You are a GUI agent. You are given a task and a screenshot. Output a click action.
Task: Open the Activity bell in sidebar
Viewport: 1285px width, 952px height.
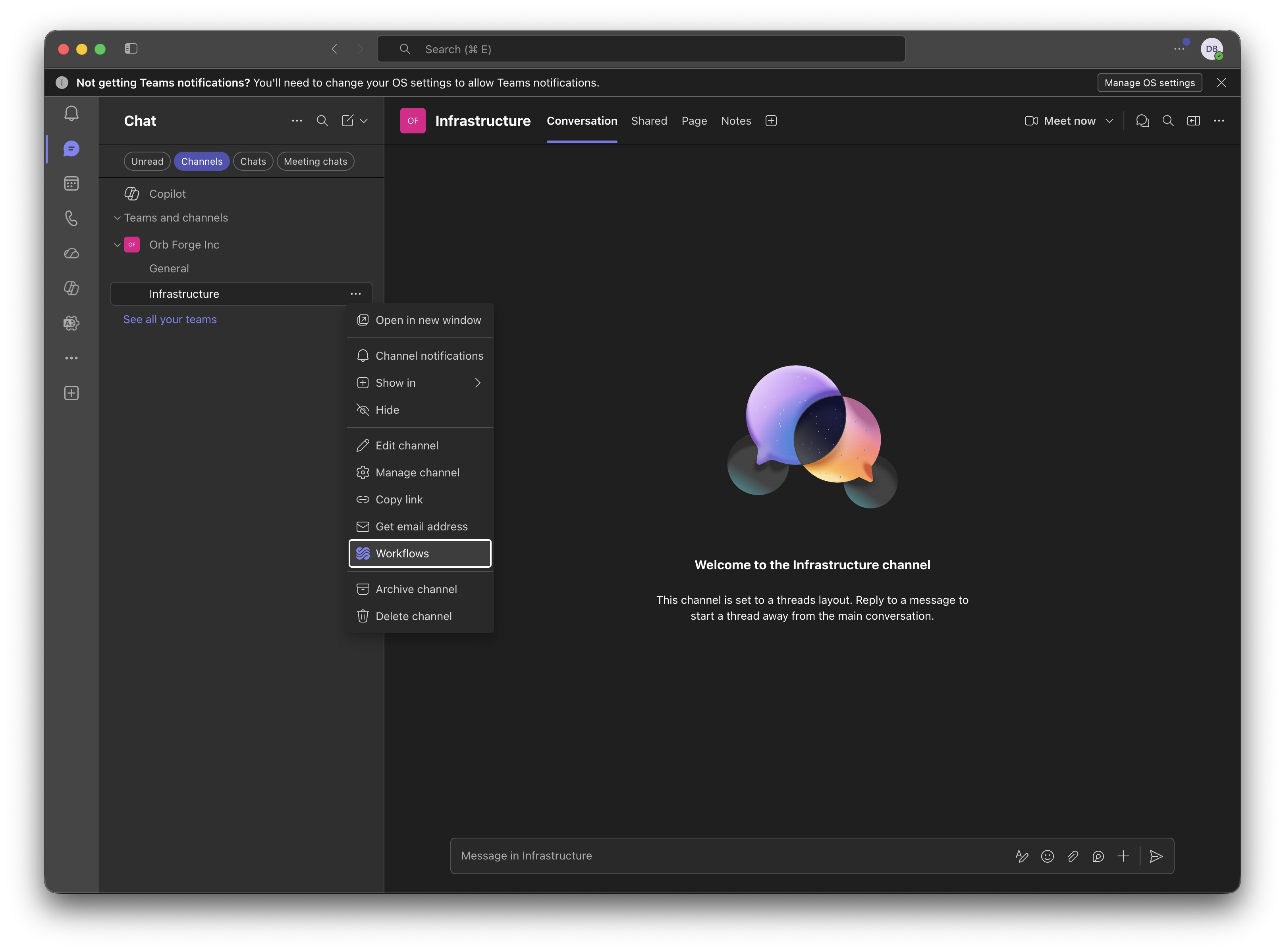[71, 114]
